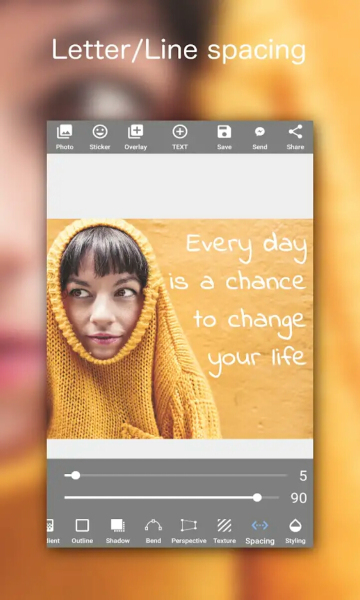
Task: Select the Outline text effect
Action: (82, 531)
